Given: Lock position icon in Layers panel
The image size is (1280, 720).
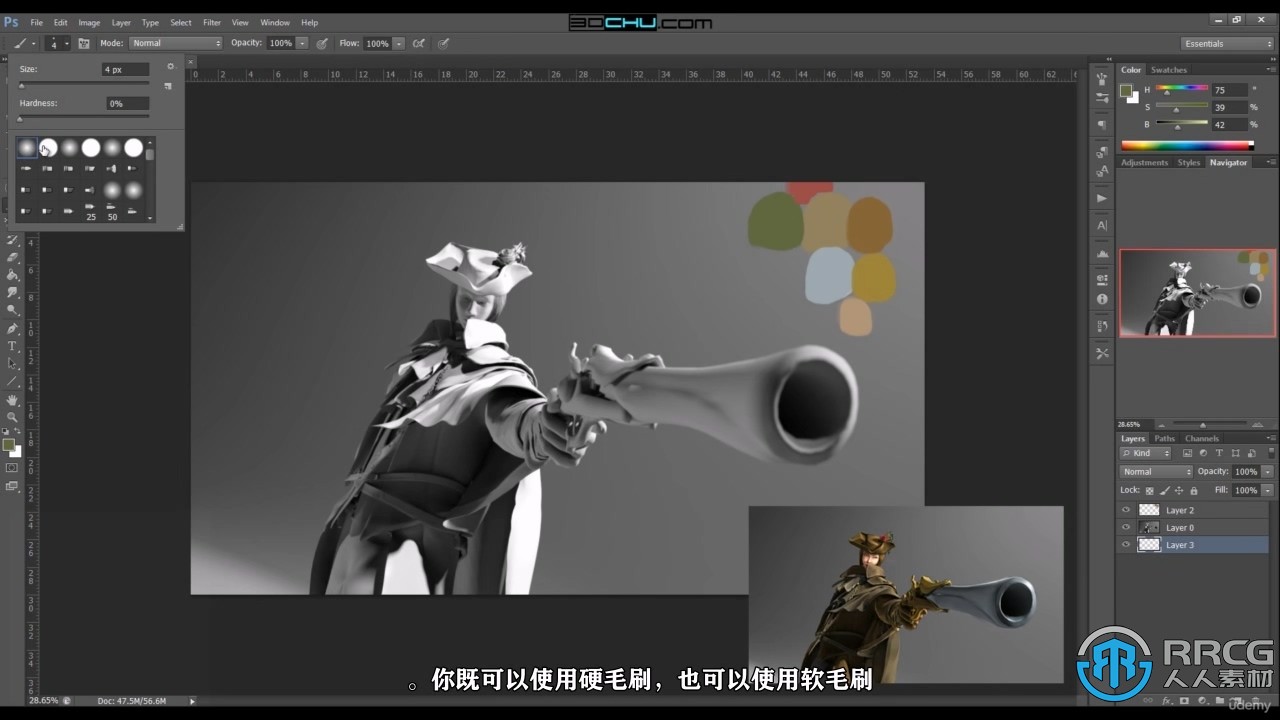Looking at the screenshot, I should click(x=1179, y=490).
